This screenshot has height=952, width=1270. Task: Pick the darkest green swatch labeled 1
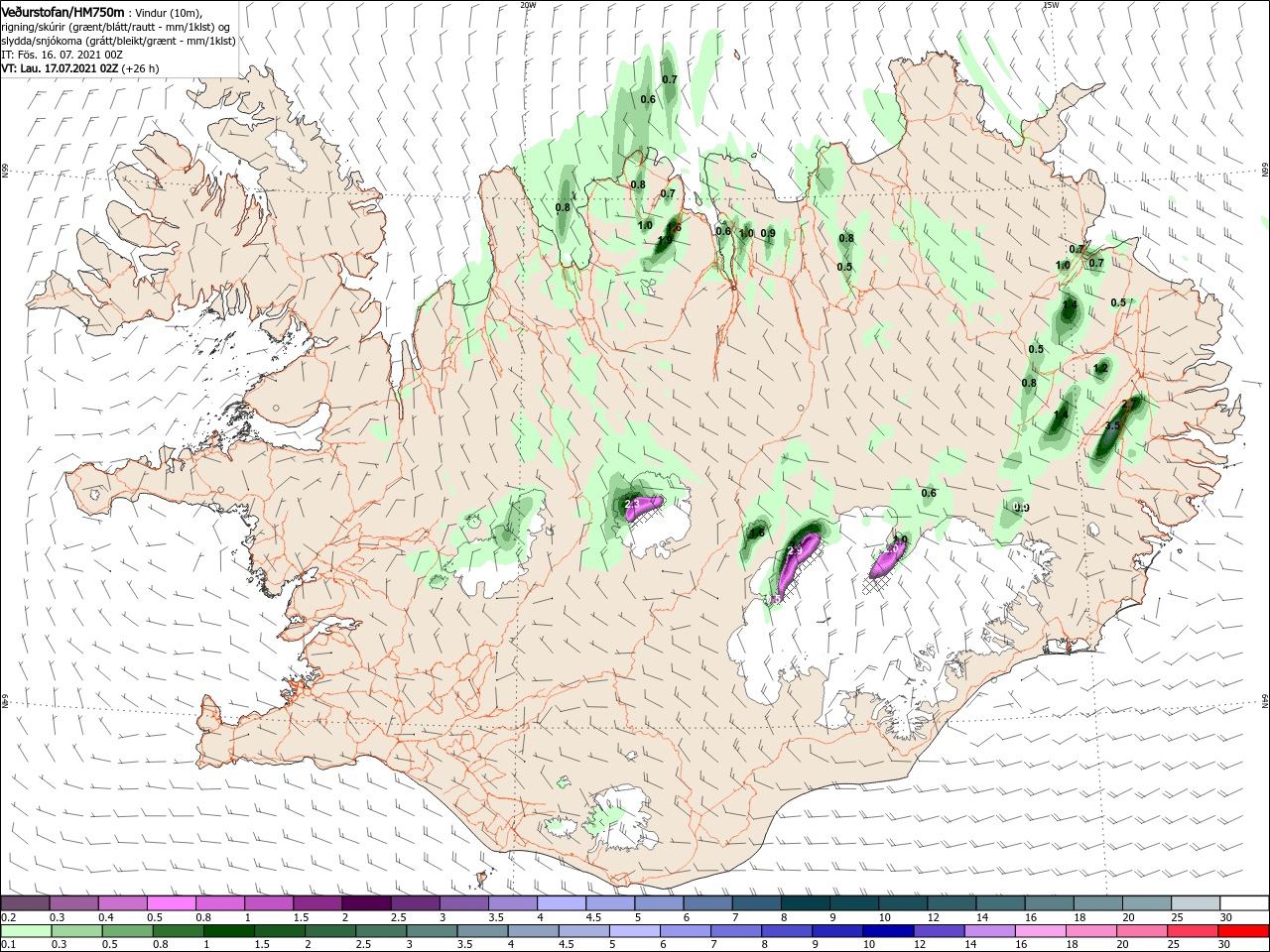coord(228,931)
